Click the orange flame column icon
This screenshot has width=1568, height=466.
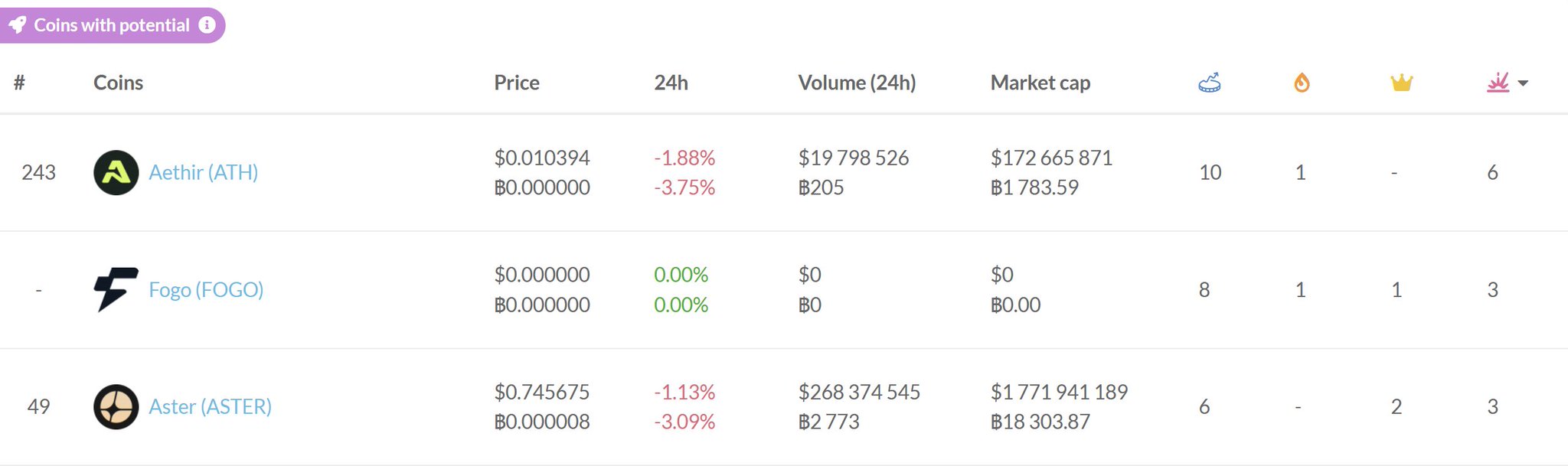pyautogui.click(x=1302, y=83)
